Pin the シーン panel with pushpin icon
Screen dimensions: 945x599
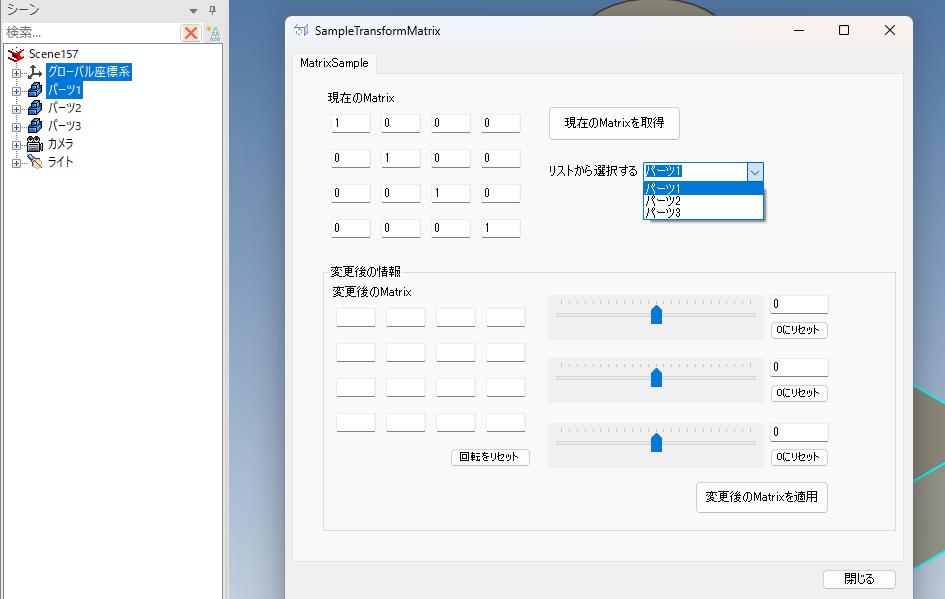212,10
